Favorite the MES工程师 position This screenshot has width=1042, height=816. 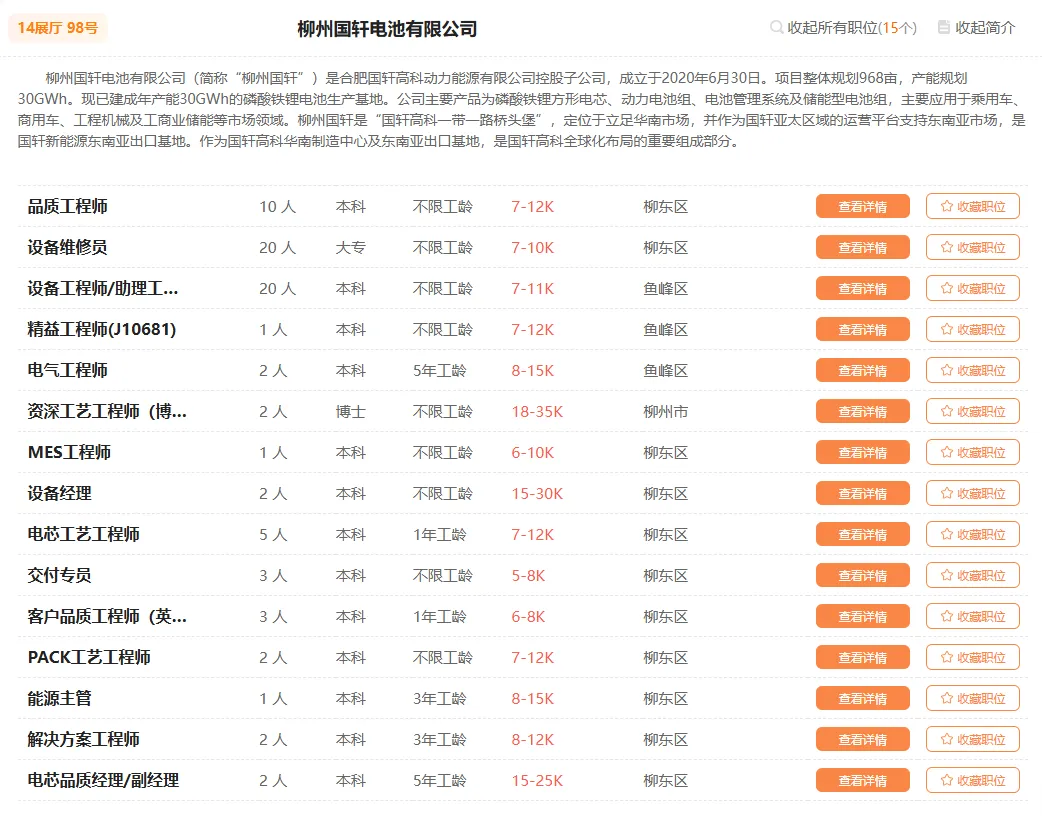[973, 453]
